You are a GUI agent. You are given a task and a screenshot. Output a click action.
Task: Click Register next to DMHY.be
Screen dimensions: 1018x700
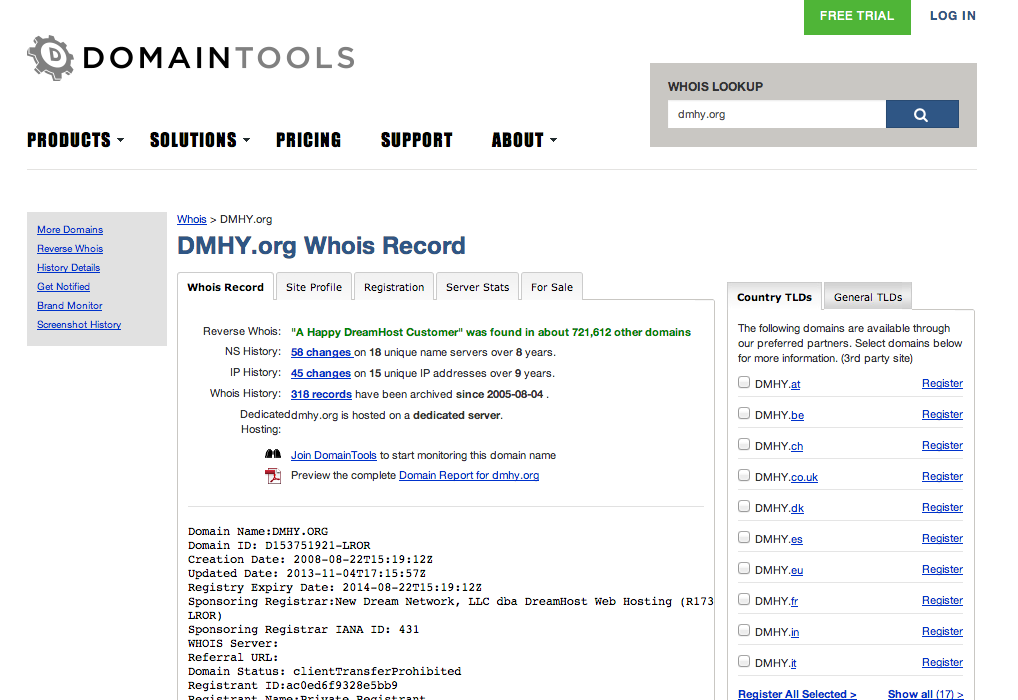942,414
